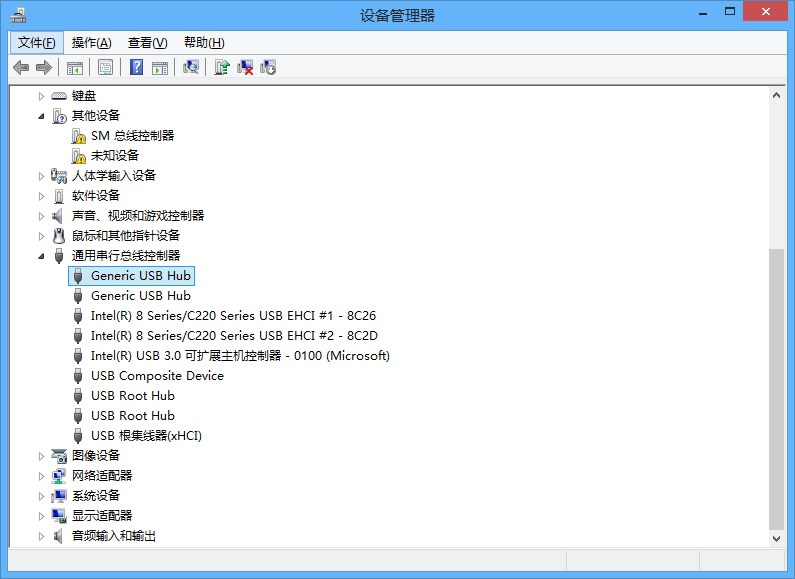
Task: Click the camera icon for 图像设备
Action: pyautogui.click(x=59, y=456)
